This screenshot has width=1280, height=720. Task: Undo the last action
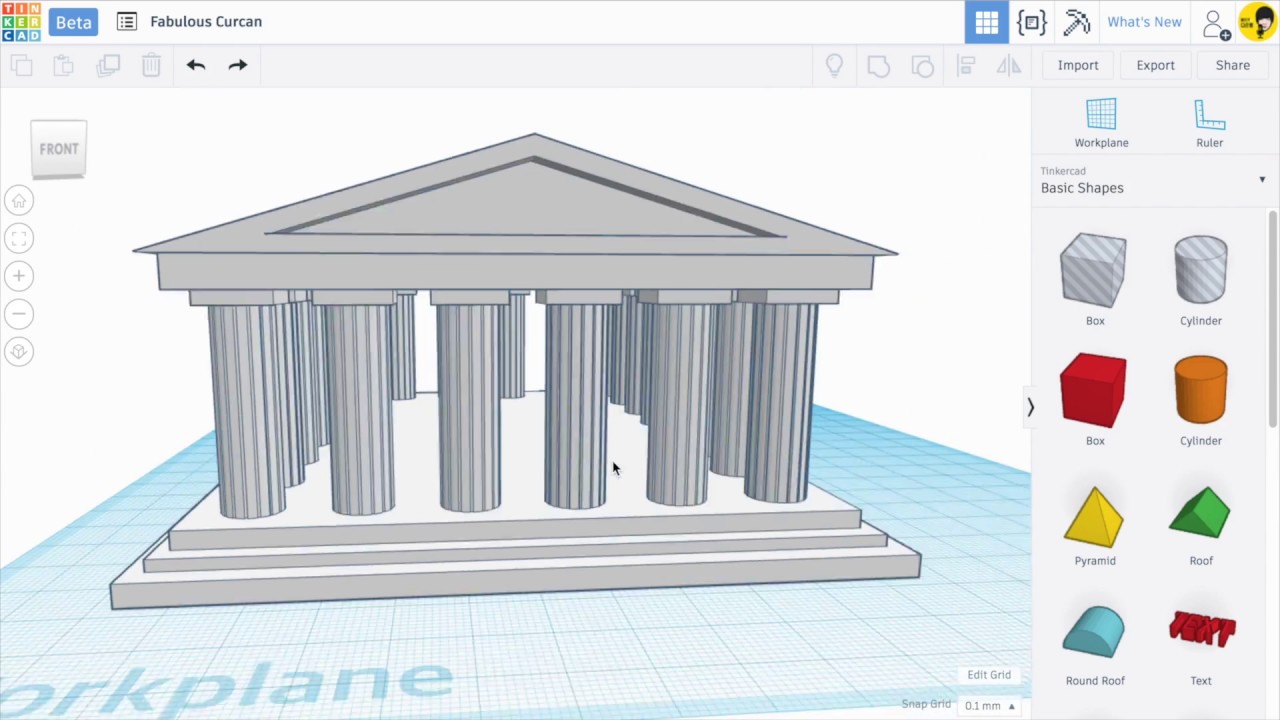[196, 65]
